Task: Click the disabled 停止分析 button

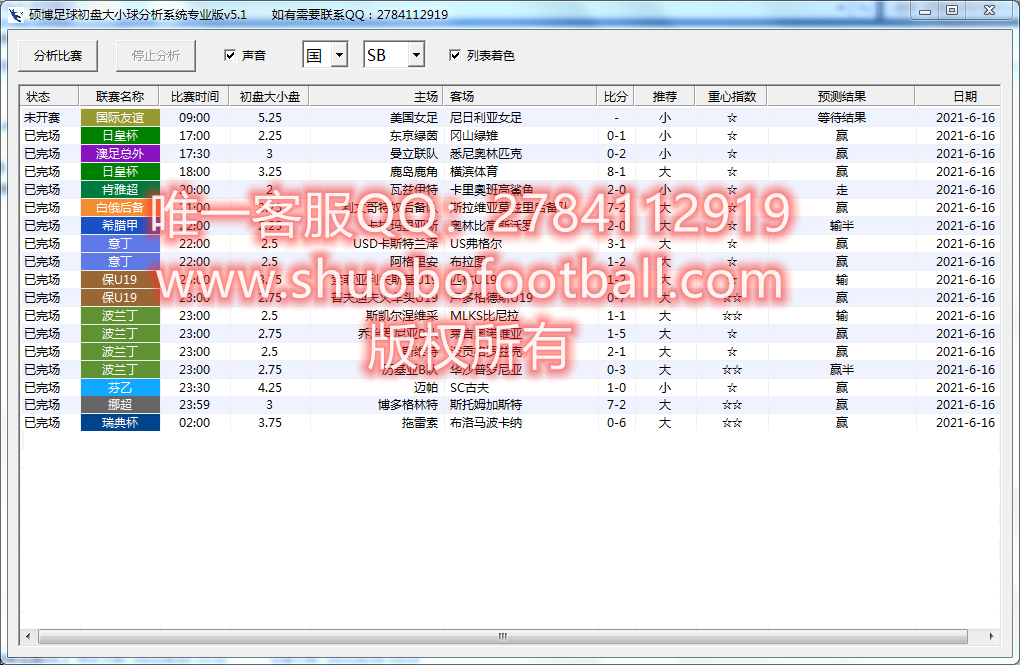Action: pyautogui.click(x=155, y=56)
